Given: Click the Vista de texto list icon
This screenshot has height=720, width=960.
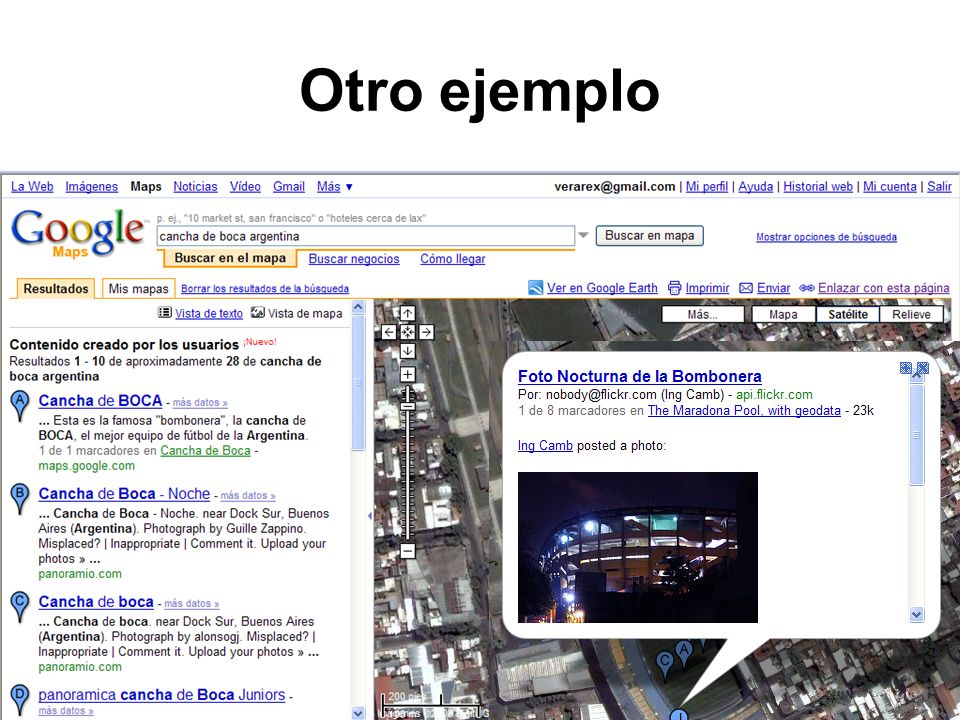Looking at the screenshot, I should click(165, 312).
